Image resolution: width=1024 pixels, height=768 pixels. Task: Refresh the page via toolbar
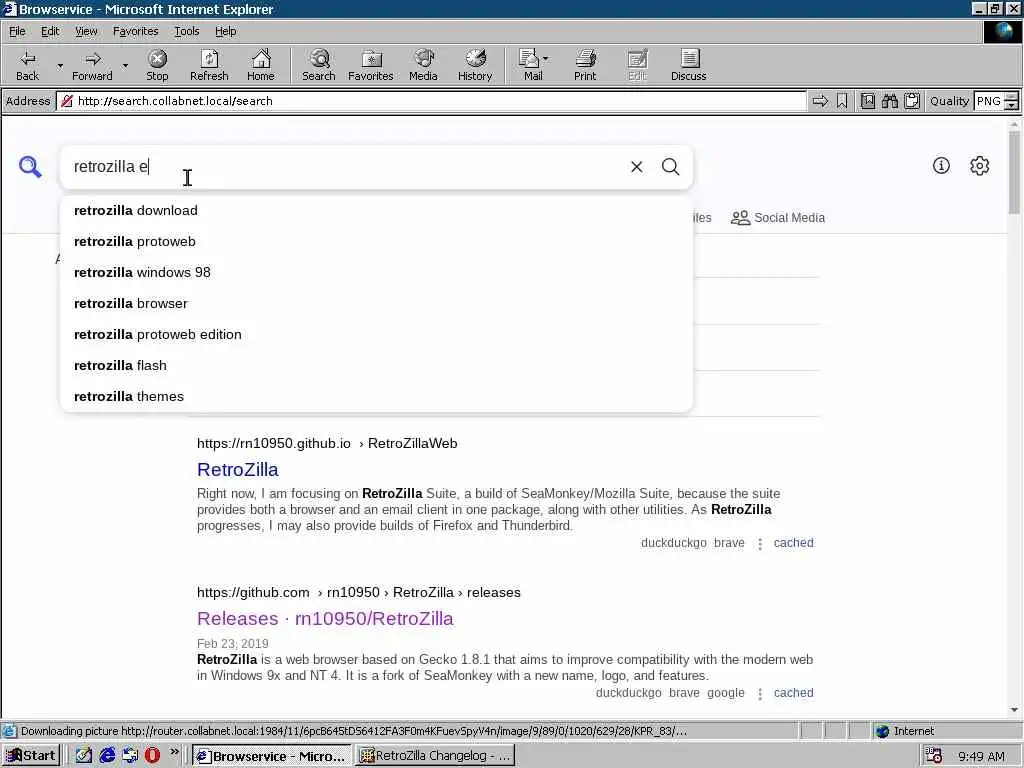pos(209,65)
